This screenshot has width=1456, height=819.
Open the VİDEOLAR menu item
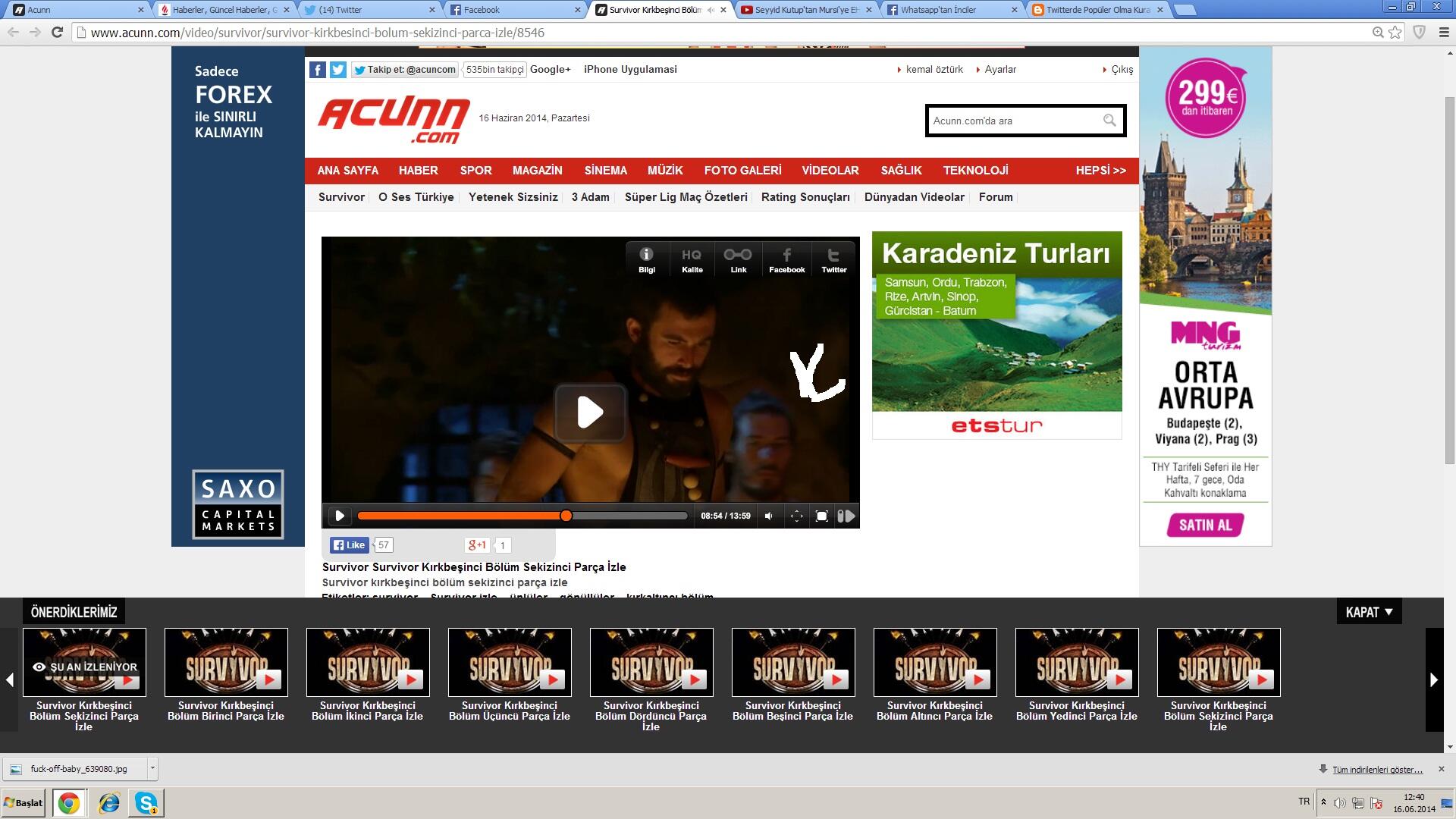(830, 171)
